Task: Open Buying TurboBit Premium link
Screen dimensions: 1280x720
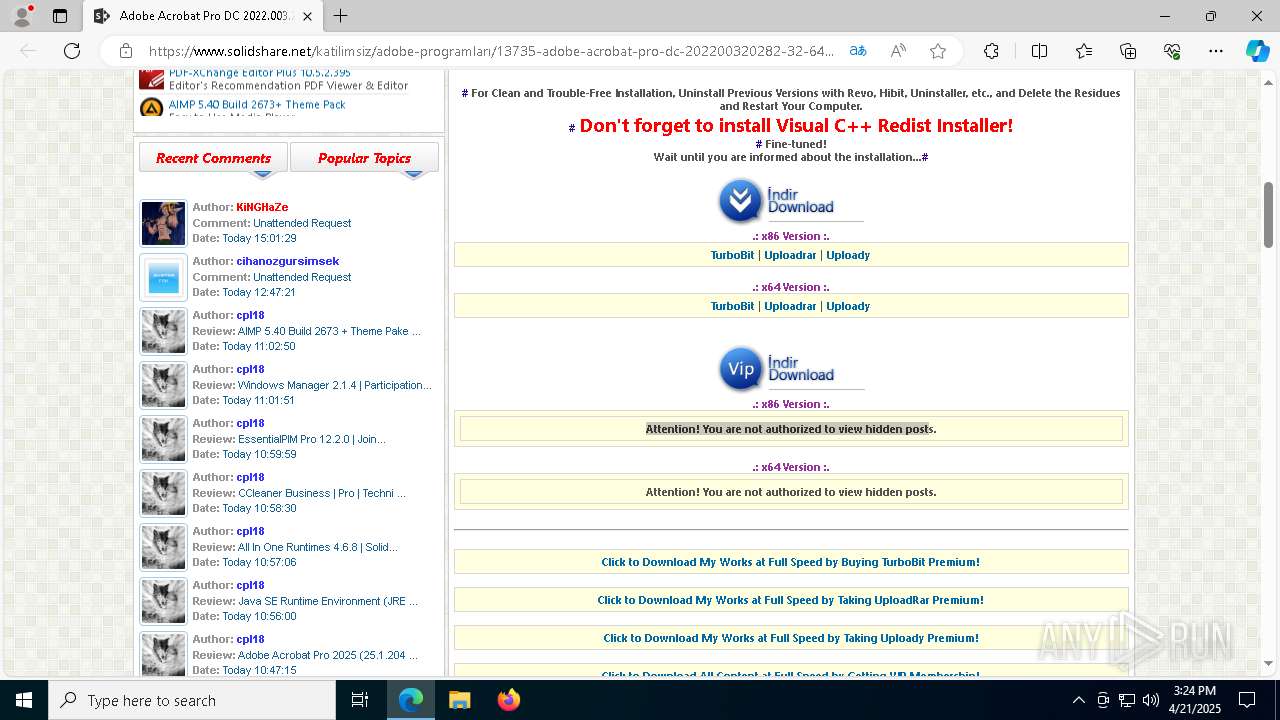Action: point(790,562)
